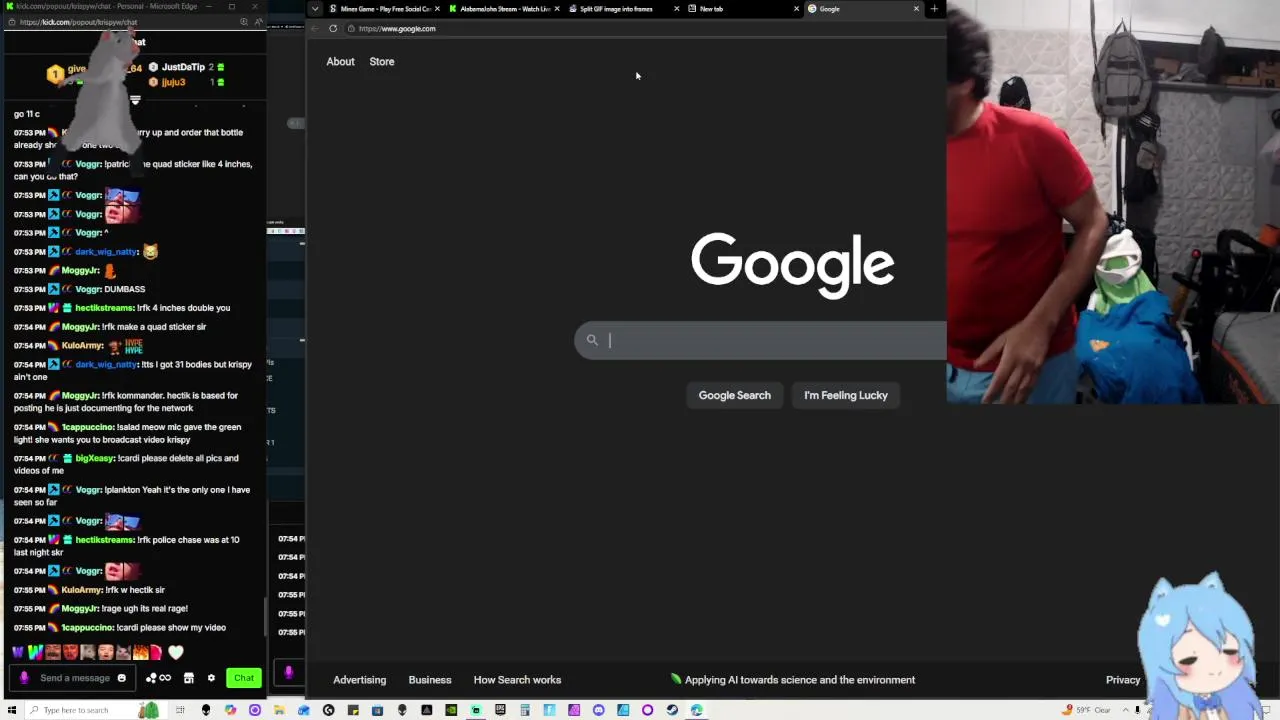Pick the white heart emote

pyautogui.click(x=176, y=652)
